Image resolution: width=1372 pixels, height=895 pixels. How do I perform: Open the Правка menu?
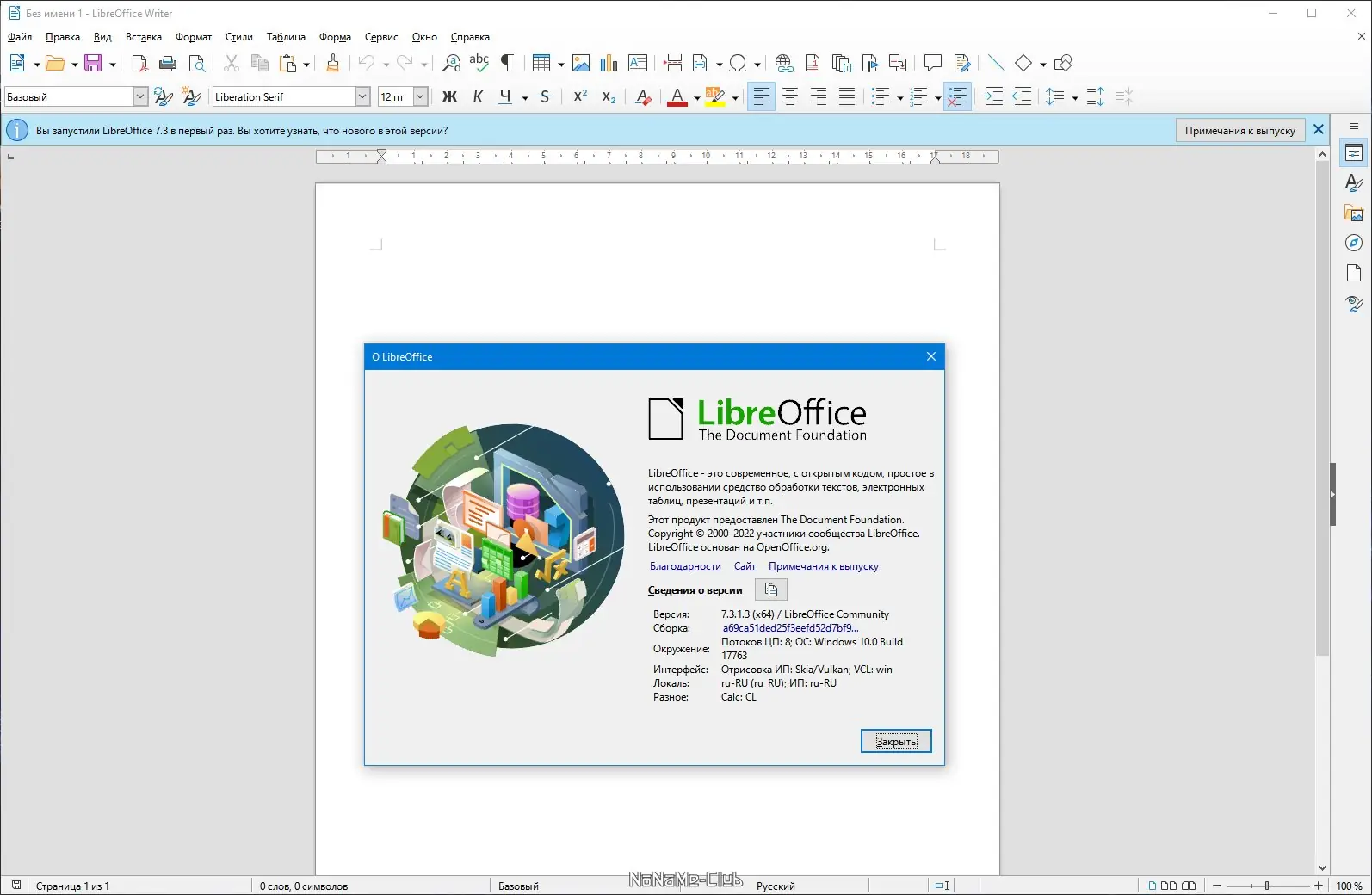(63, 37)
